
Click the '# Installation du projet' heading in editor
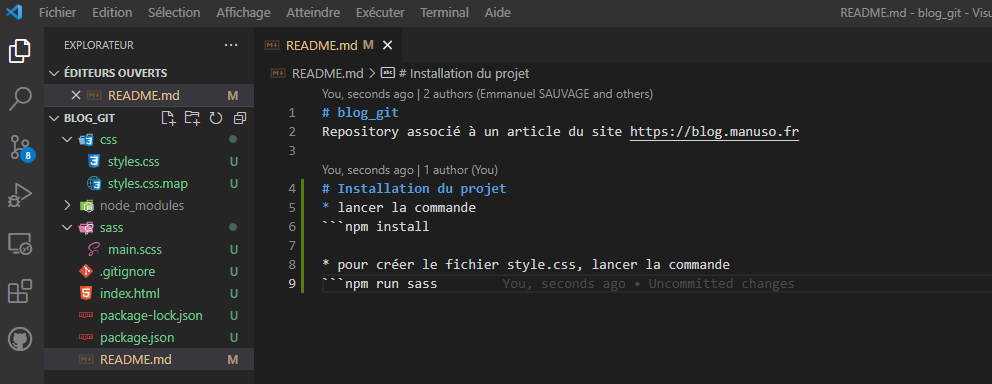pyautogui.click(x=414, y=189)
